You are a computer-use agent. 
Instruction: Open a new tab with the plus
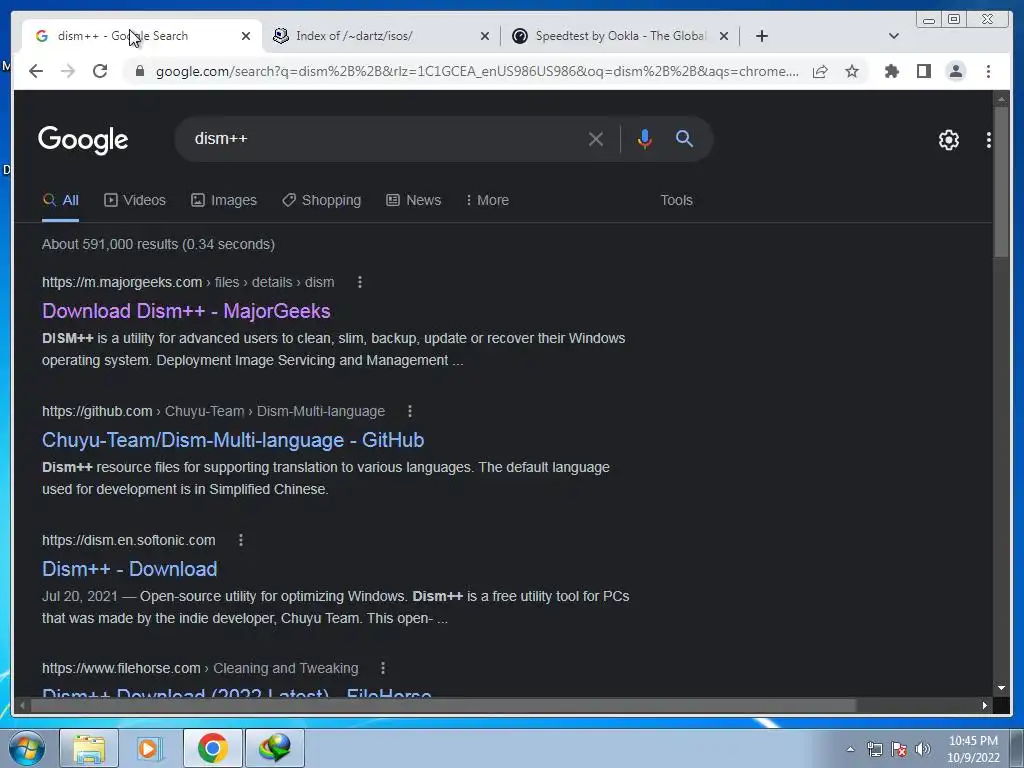click(x=761, y=36)
